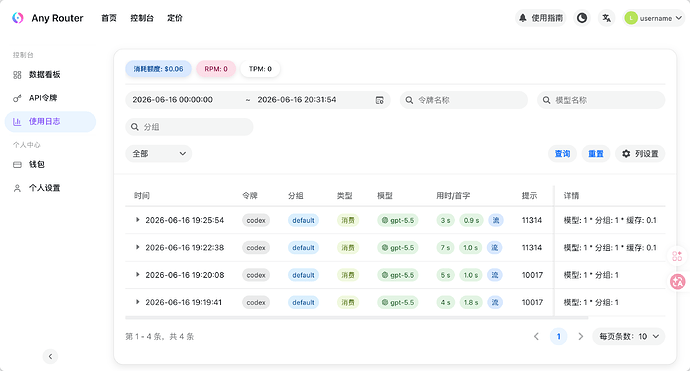This screenshot has width=690, height=371.
Task: Go to 首页 in the top navigation
Action: click(109, 18)
